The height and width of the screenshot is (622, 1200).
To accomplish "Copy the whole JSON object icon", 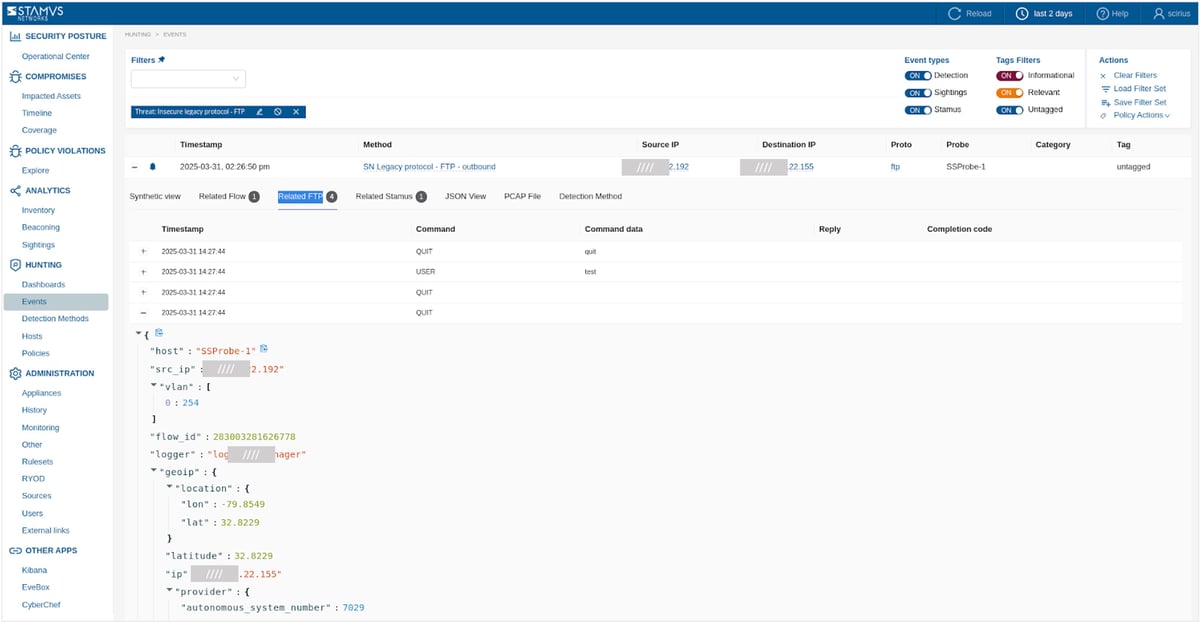I will [159, 332].
